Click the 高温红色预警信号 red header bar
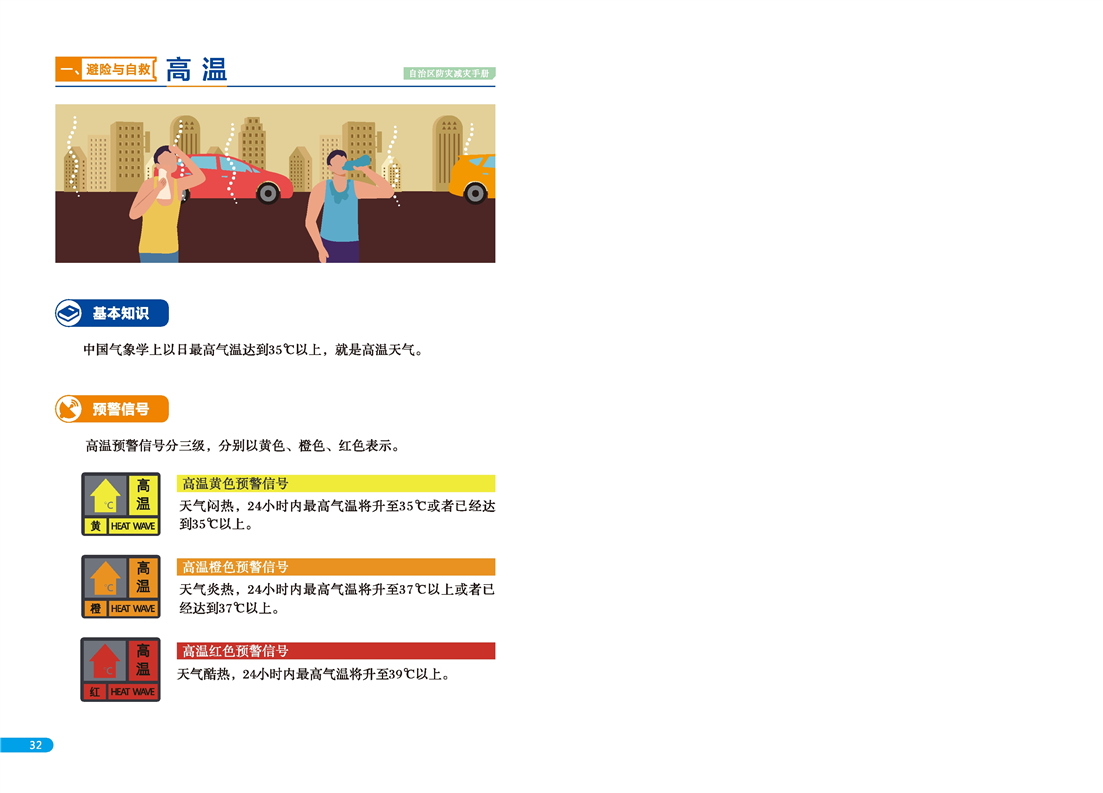 [x=336, y=651]
